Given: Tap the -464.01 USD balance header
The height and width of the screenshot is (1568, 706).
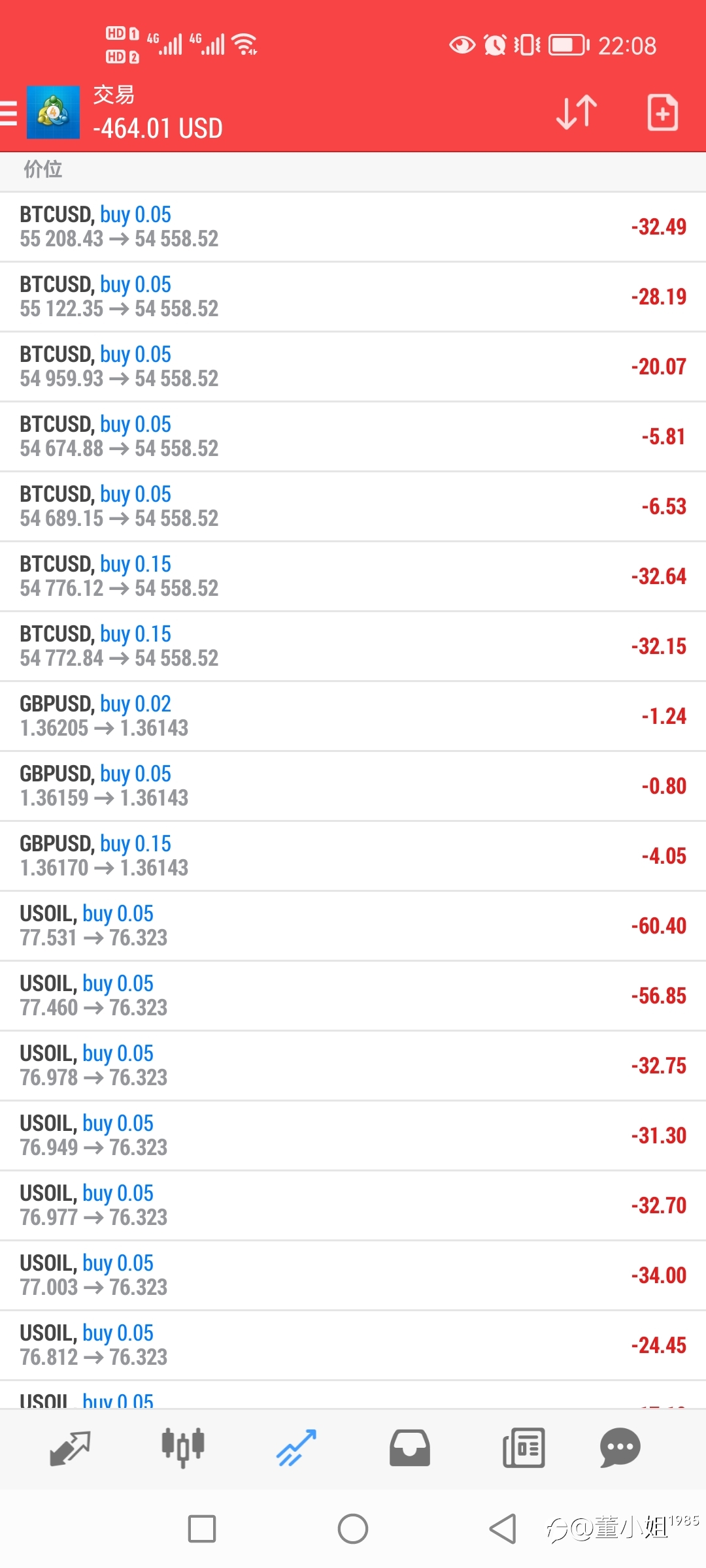Looking at the screenshot, I should pos(158,128).
